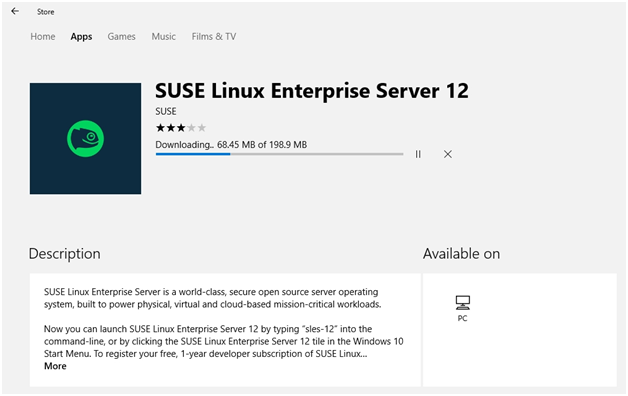The width and height of the screenshot is (628, 396).
Task: Open the Games tab
Action: point(121,36)
